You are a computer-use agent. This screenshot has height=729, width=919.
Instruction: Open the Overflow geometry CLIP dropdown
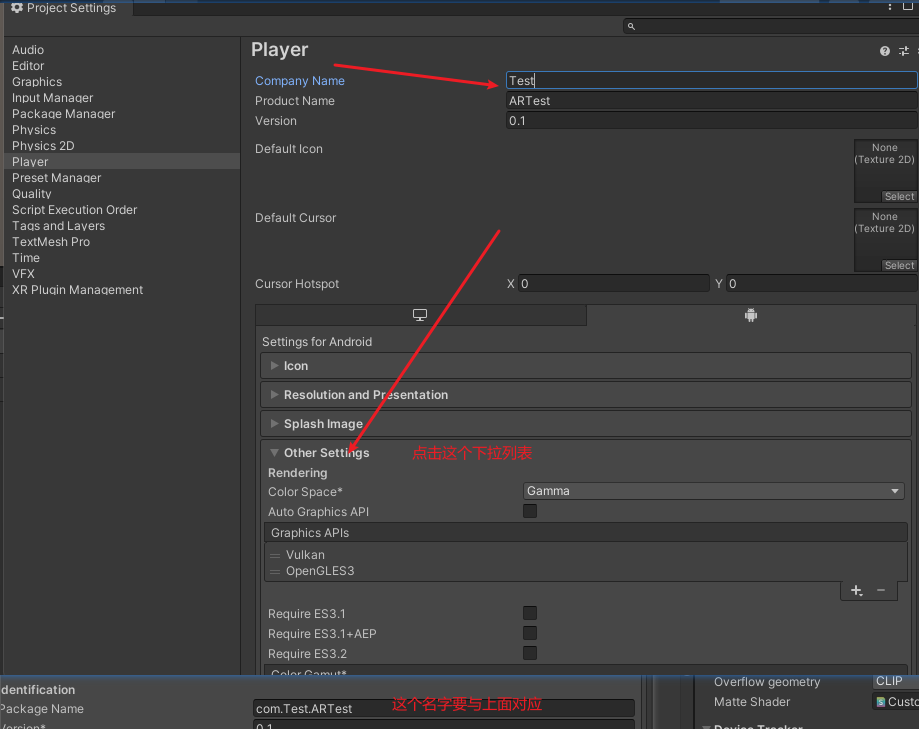click(x=896, y=681)
